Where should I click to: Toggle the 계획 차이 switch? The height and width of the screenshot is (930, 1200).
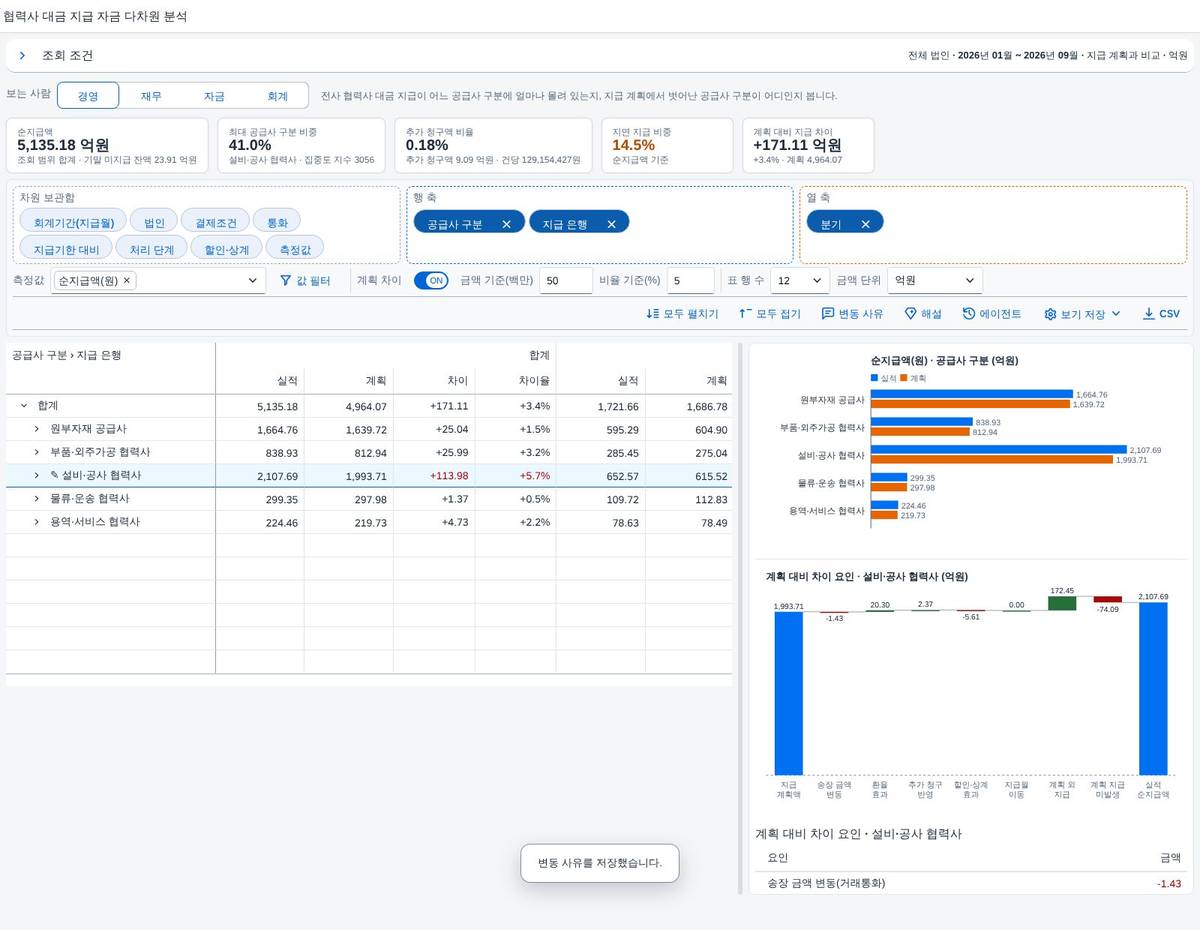point(431,281)
